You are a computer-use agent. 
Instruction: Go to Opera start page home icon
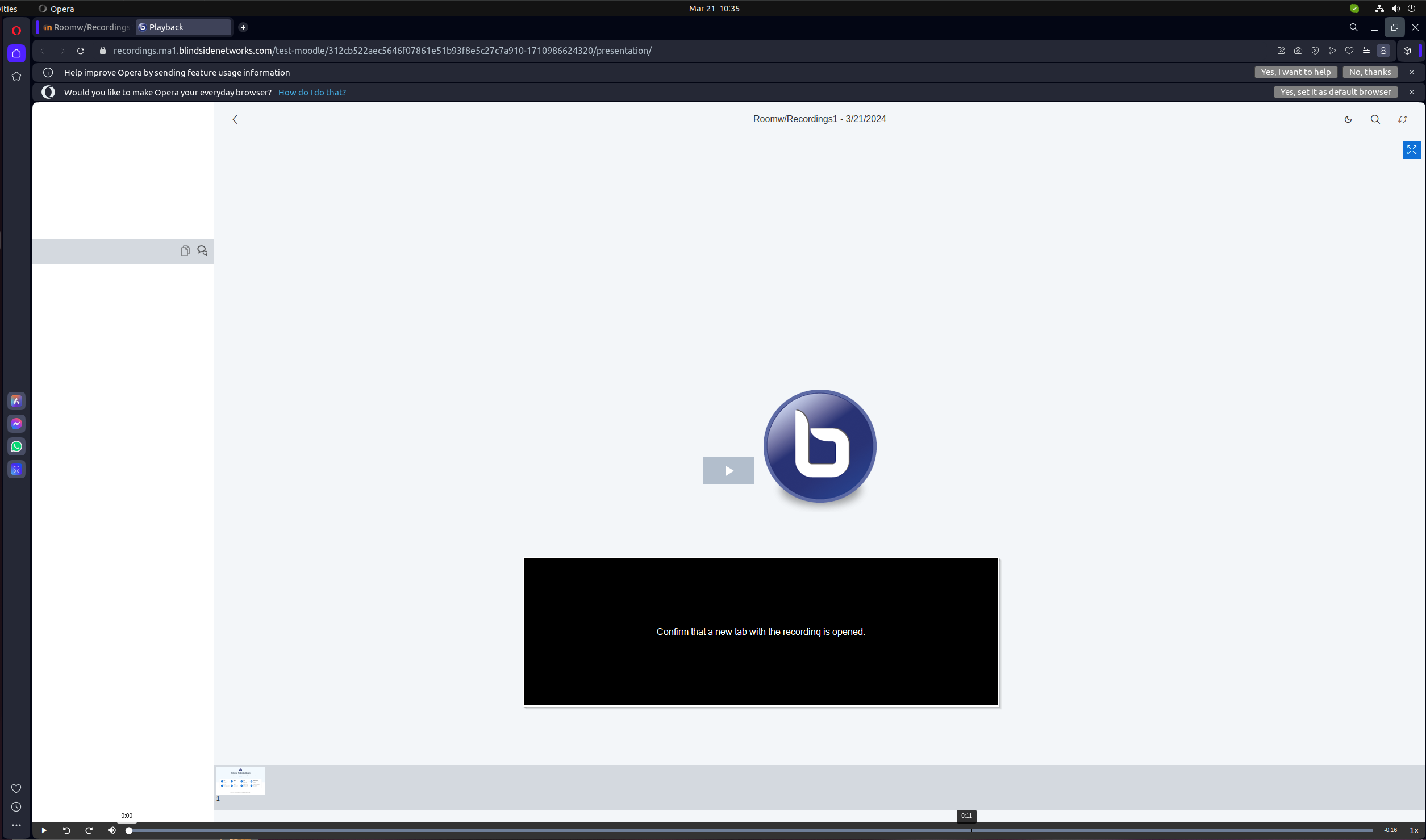coord(16,53)
